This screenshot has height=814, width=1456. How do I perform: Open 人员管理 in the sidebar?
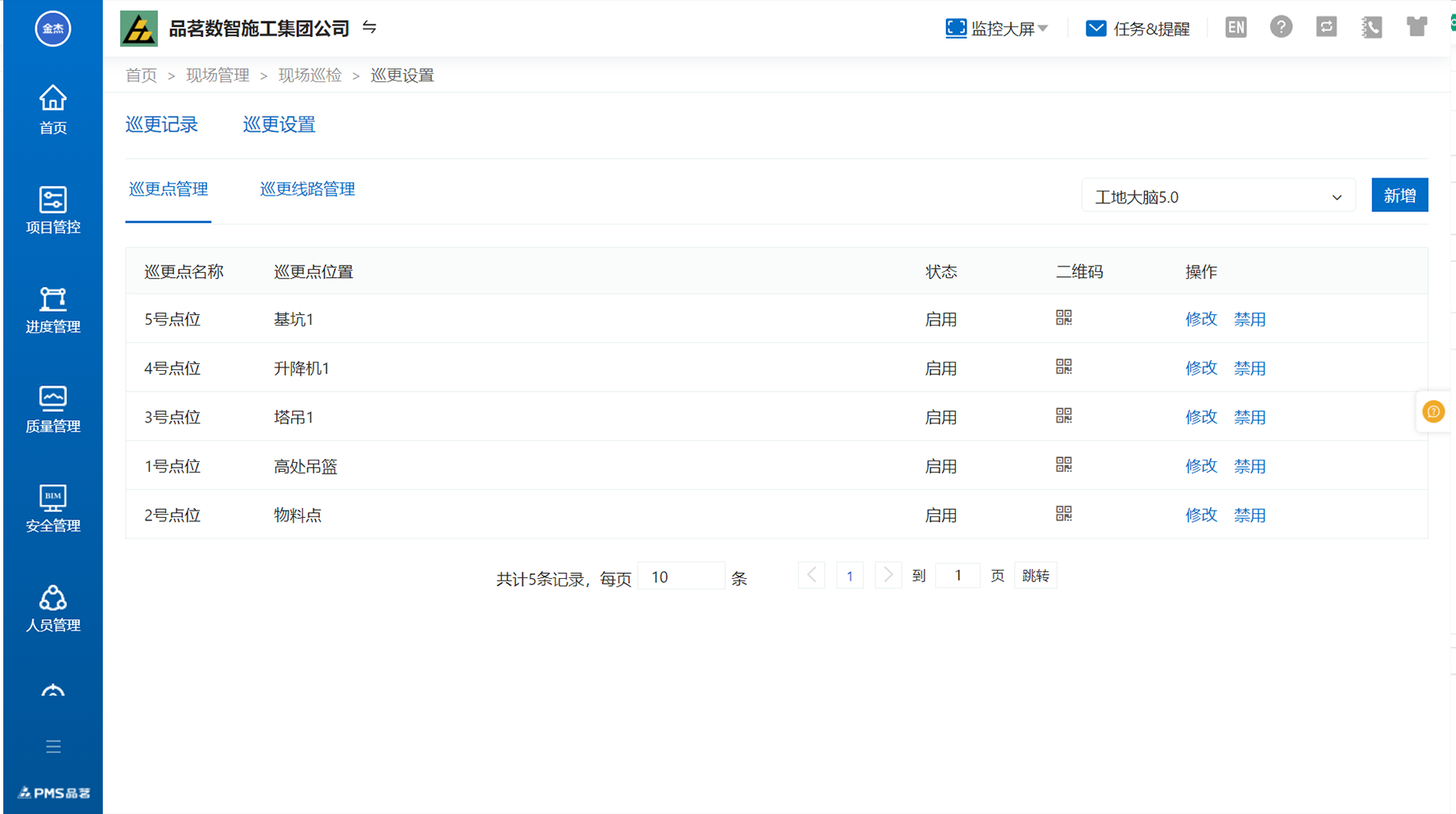(53, 608)
